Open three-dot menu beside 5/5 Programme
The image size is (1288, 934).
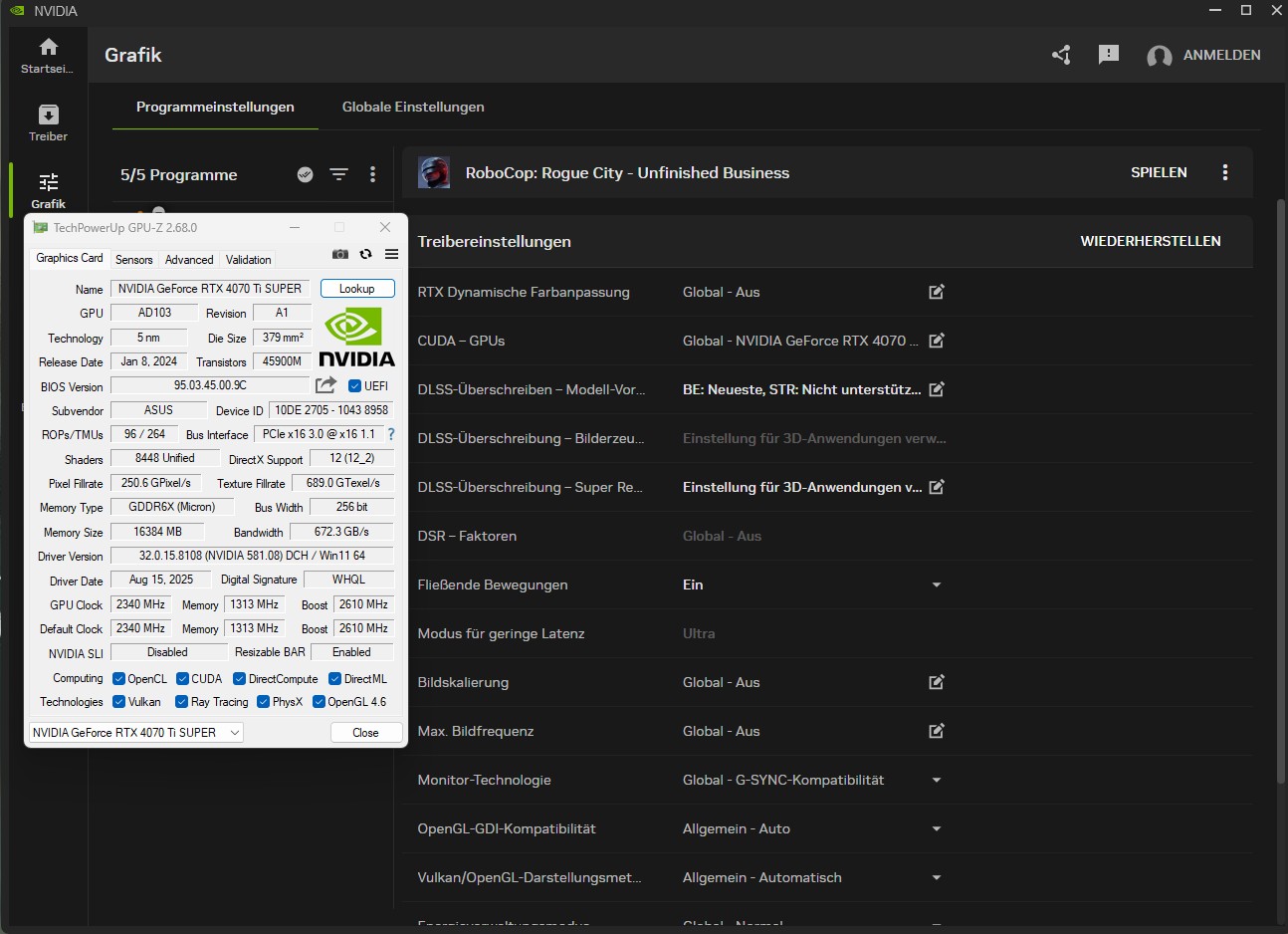click(372, 174)
